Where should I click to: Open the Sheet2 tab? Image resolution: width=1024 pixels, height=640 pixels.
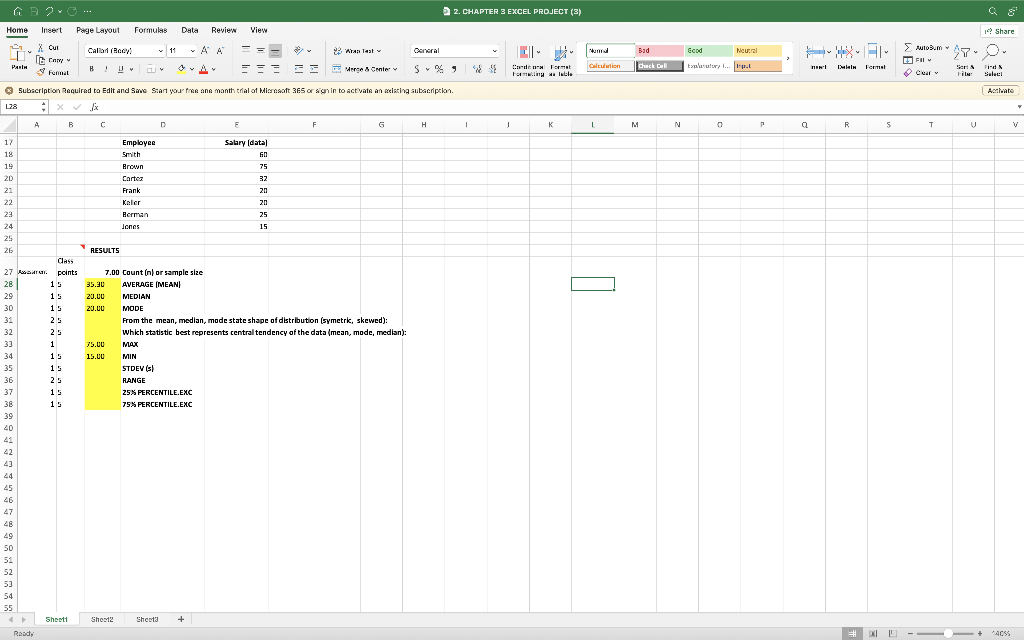pyautogui.click(x=101, y=619)
